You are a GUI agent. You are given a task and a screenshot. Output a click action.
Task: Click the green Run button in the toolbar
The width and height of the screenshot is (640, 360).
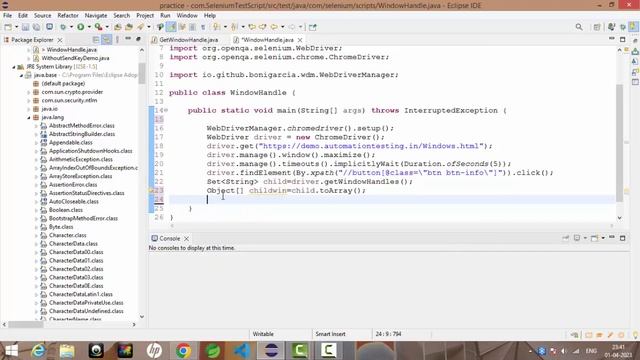coord(80,27)
